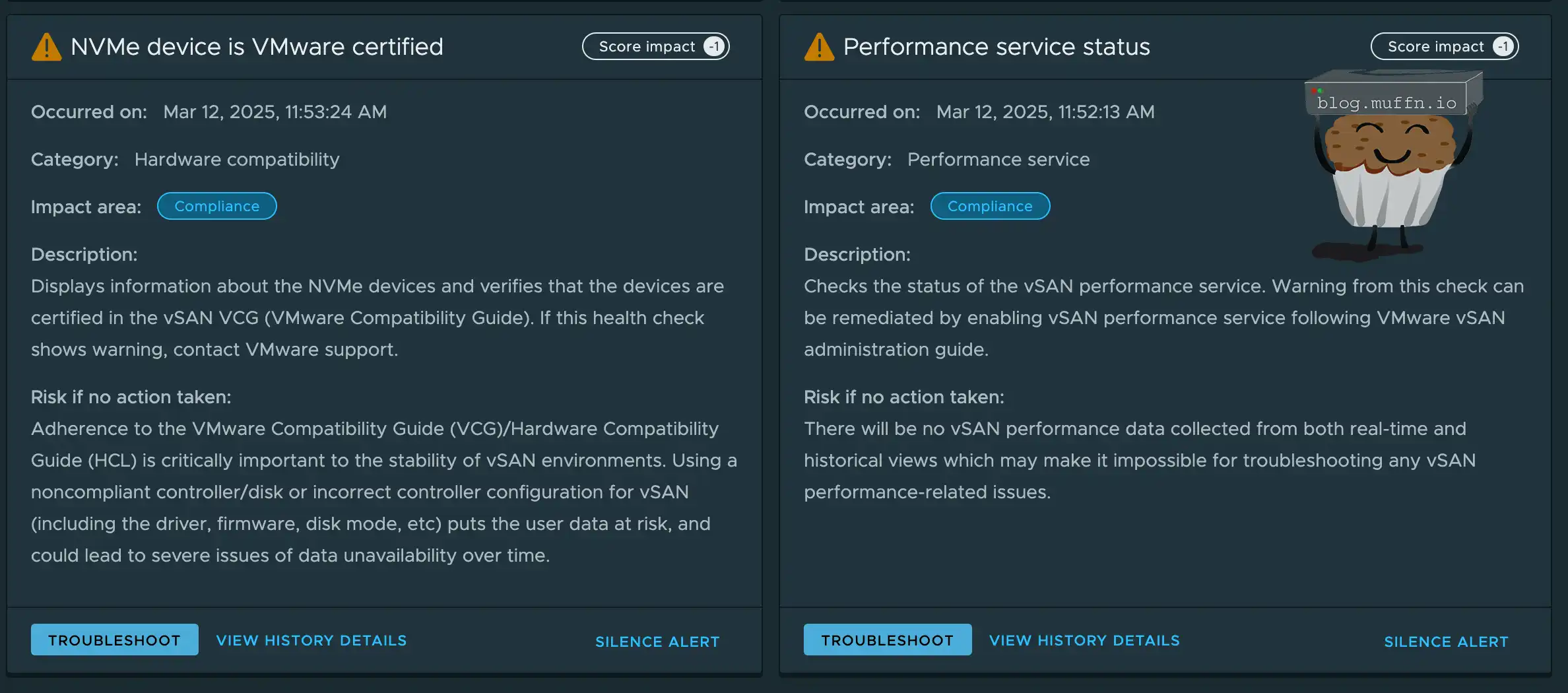Click 'Performance service' category value

(x=998, y=159)
